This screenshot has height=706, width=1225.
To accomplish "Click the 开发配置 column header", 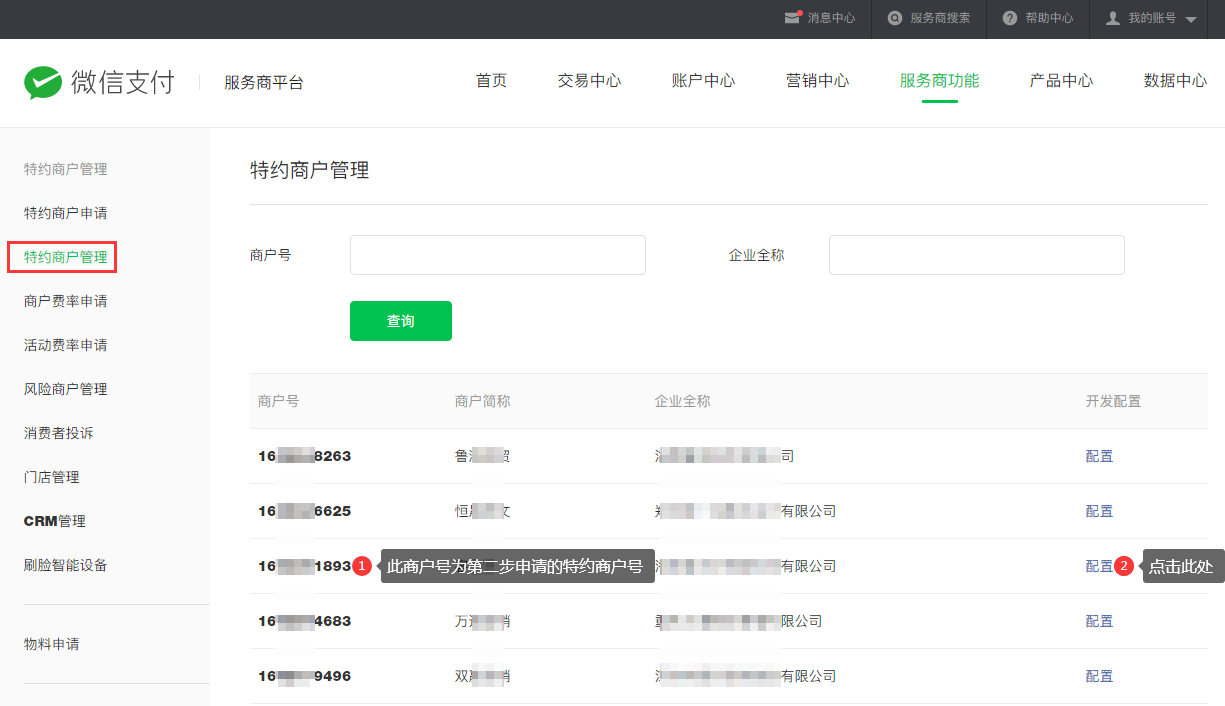I will [x=1113, y=401].
